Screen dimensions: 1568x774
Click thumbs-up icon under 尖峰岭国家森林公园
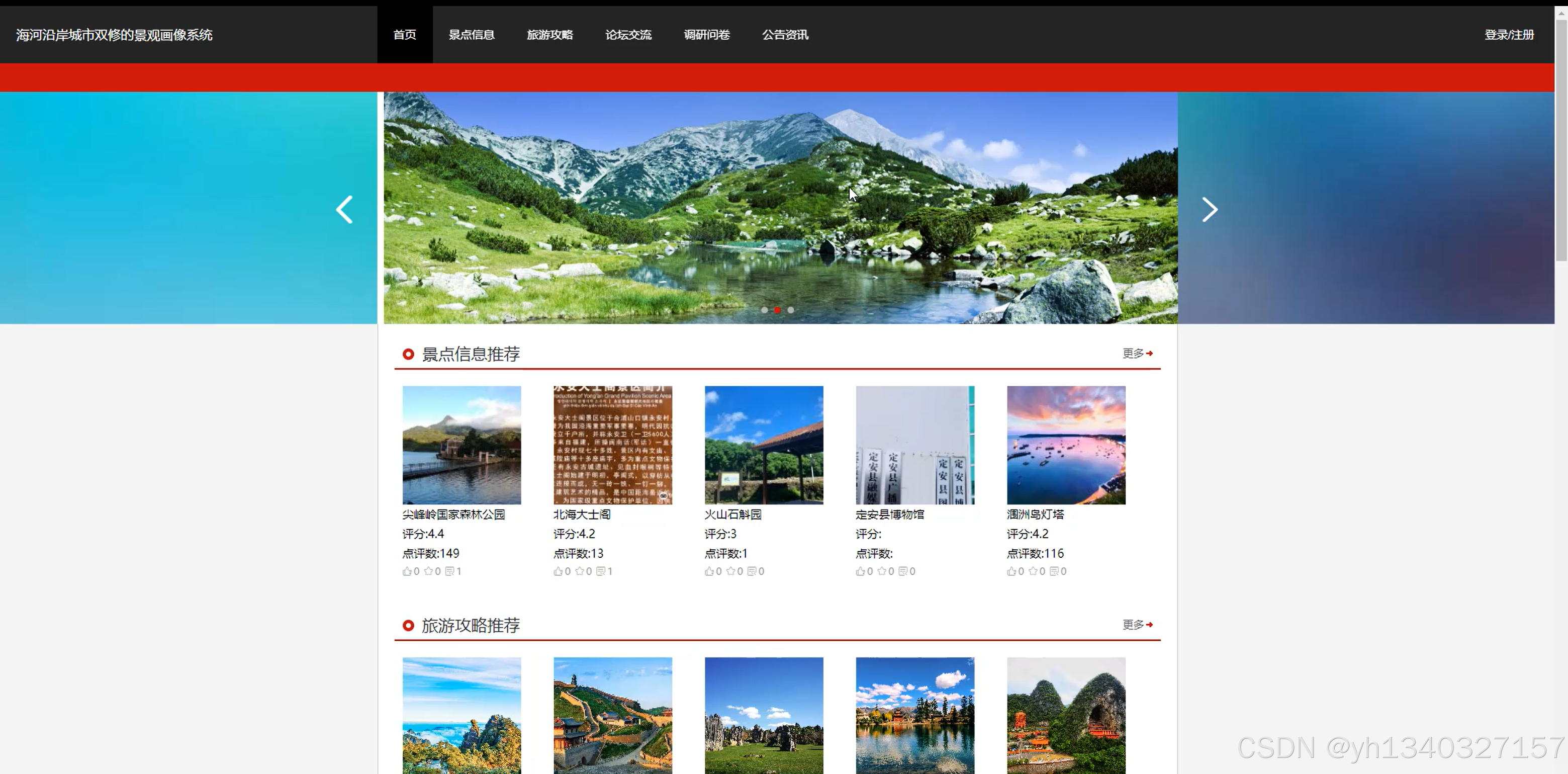[407, 571]
